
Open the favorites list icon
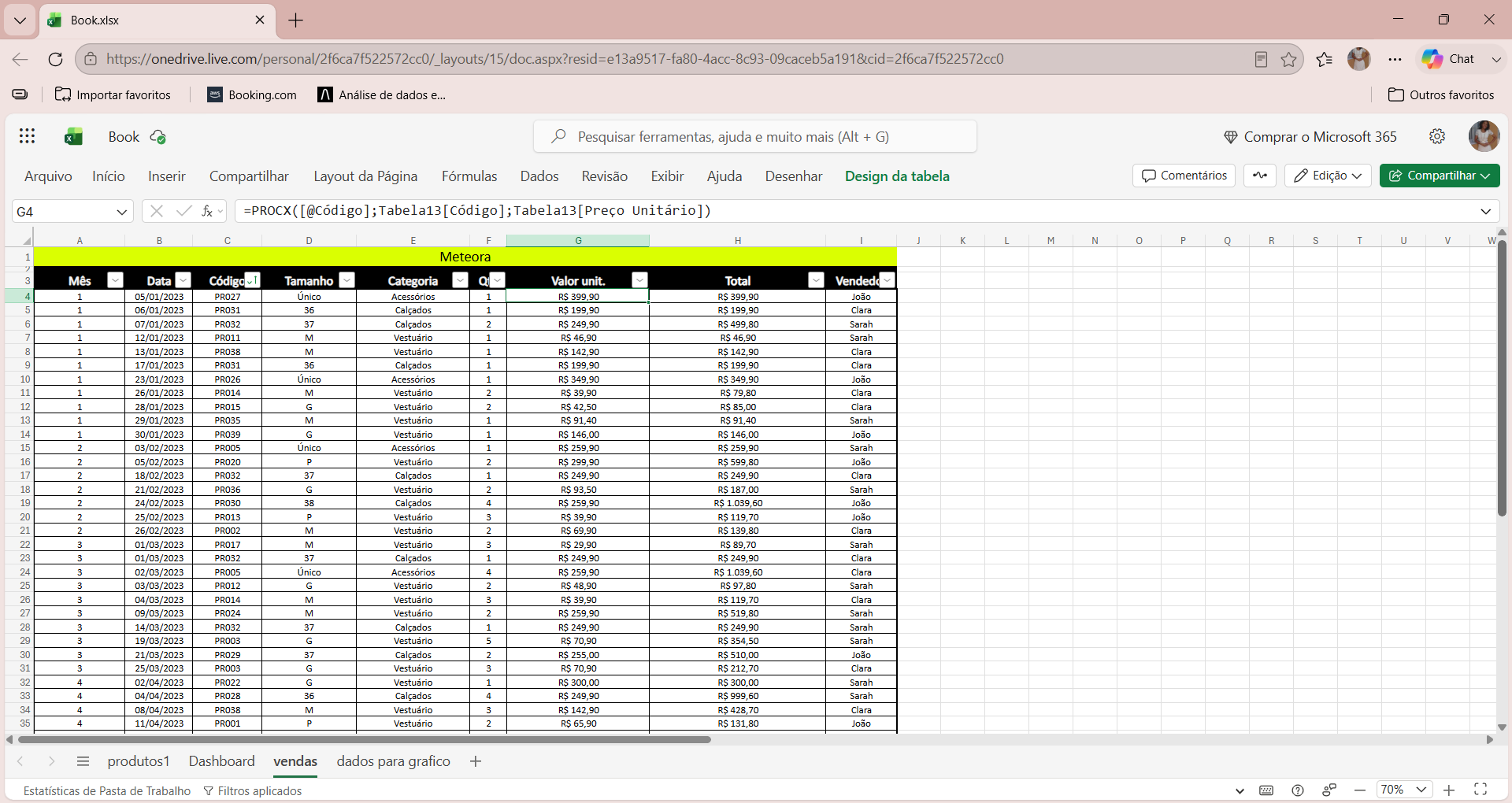click(x=1324, y=59)
